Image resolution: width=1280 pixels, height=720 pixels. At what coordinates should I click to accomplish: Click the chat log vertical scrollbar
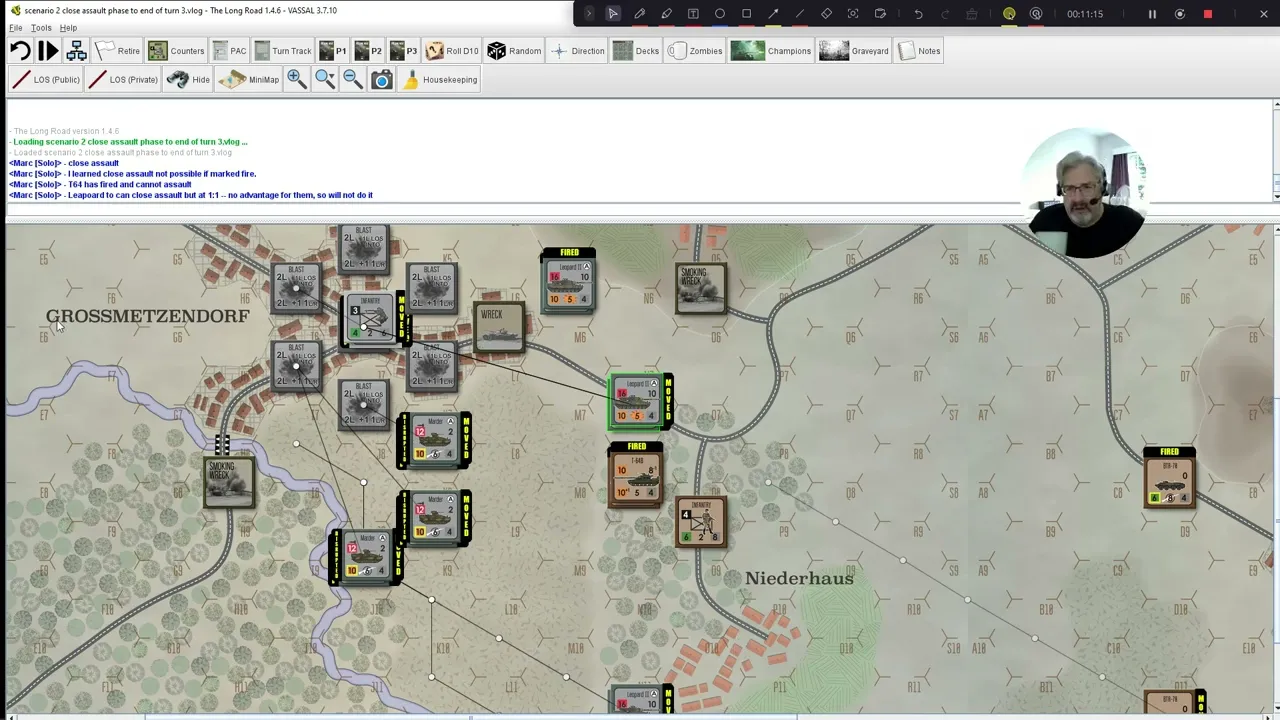(1276, 150)
